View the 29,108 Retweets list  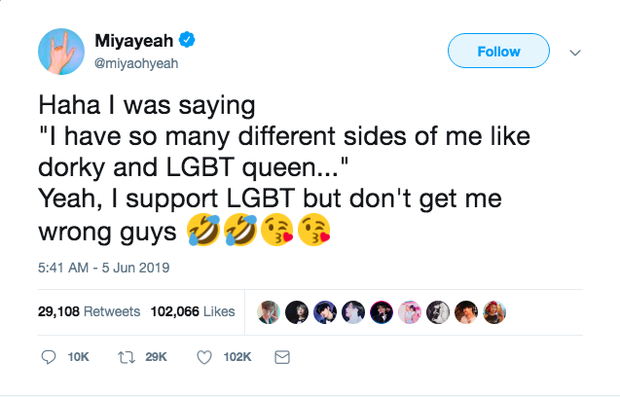pyautogui.click(x=89, y=312)
